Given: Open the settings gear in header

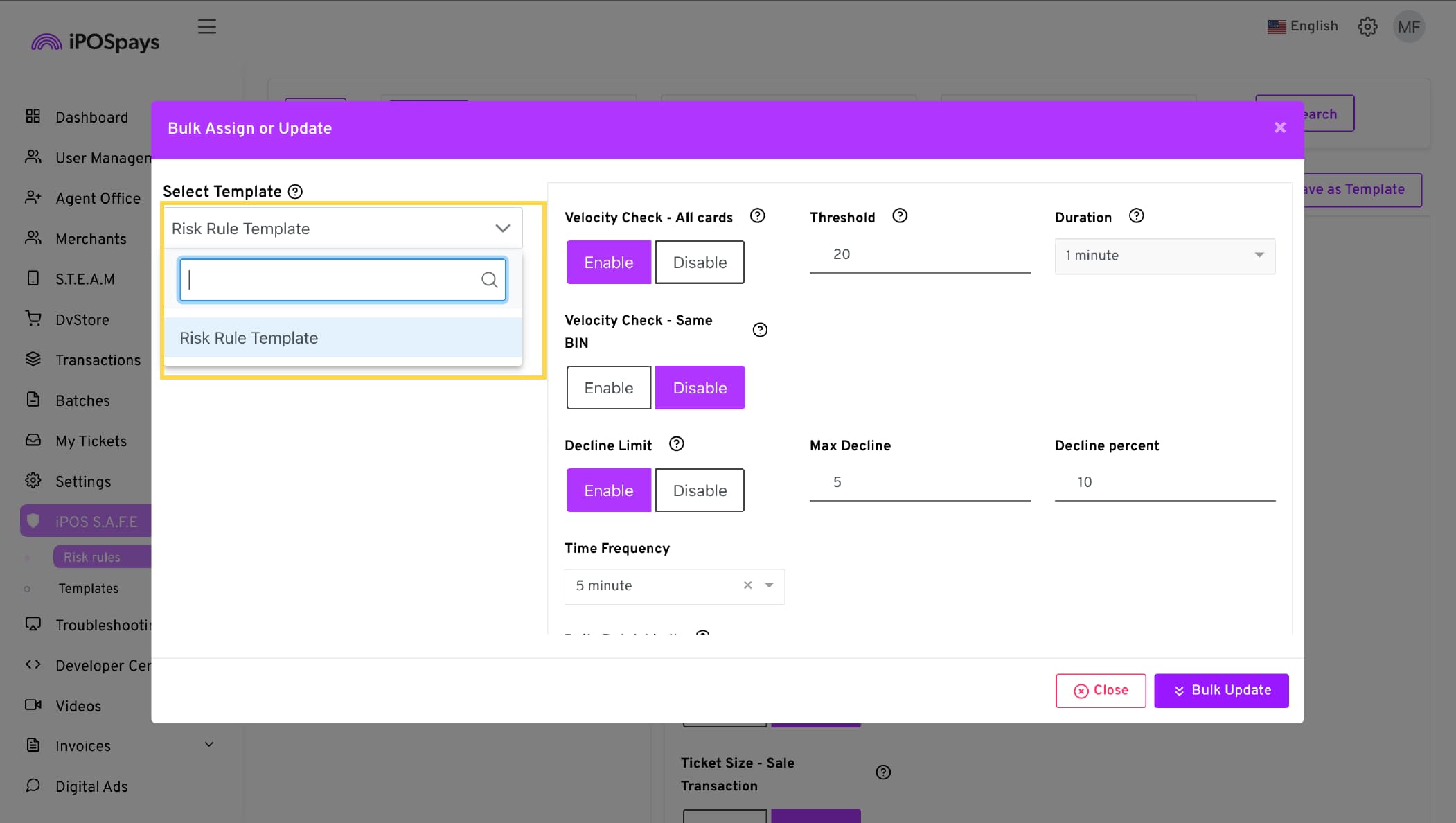Looking at the screenshot, I should click(1367, 27).
